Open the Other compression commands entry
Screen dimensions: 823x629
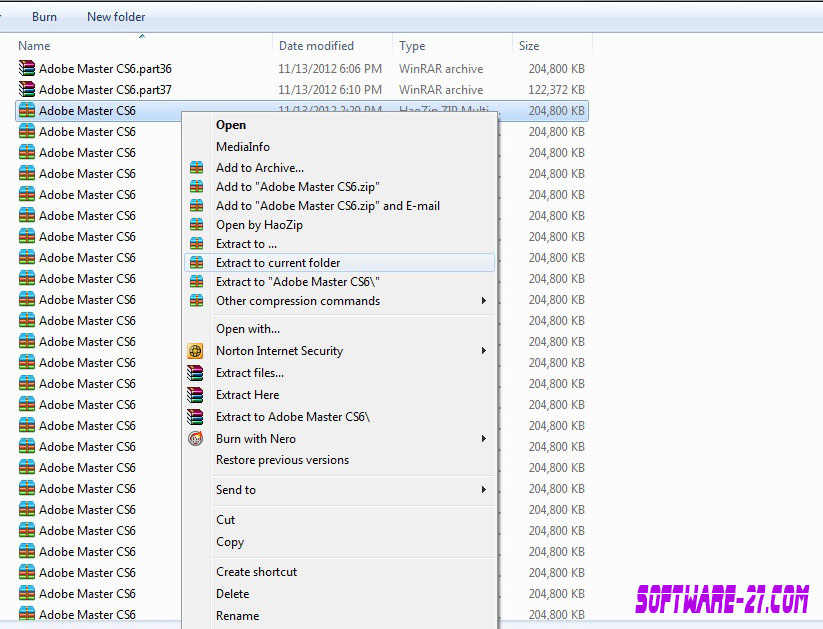(x=298, y=300)
